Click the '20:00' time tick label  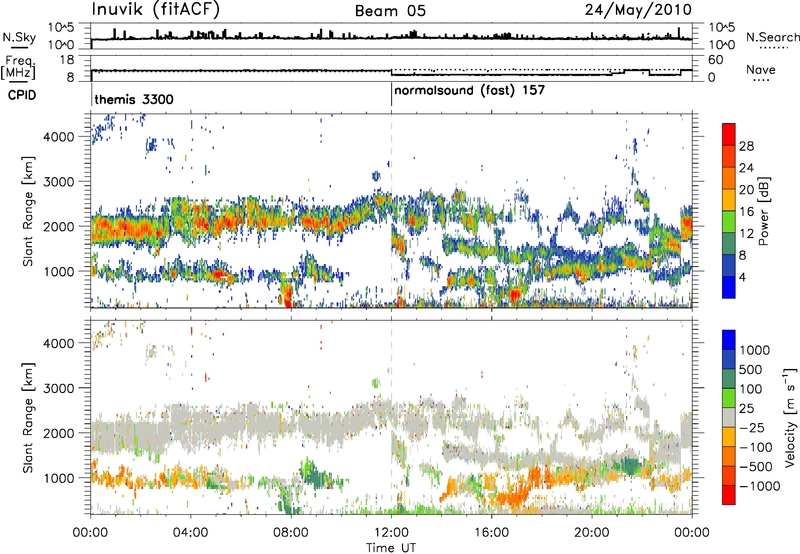click(x=591, y=533)
